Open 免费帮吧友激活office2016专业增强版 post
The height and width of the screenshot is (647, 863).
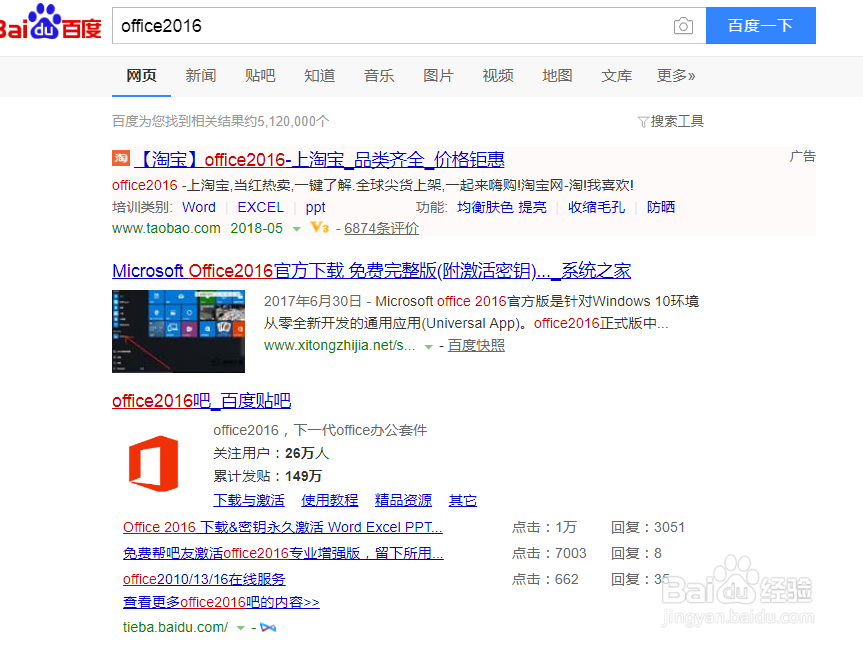(283, 553)
